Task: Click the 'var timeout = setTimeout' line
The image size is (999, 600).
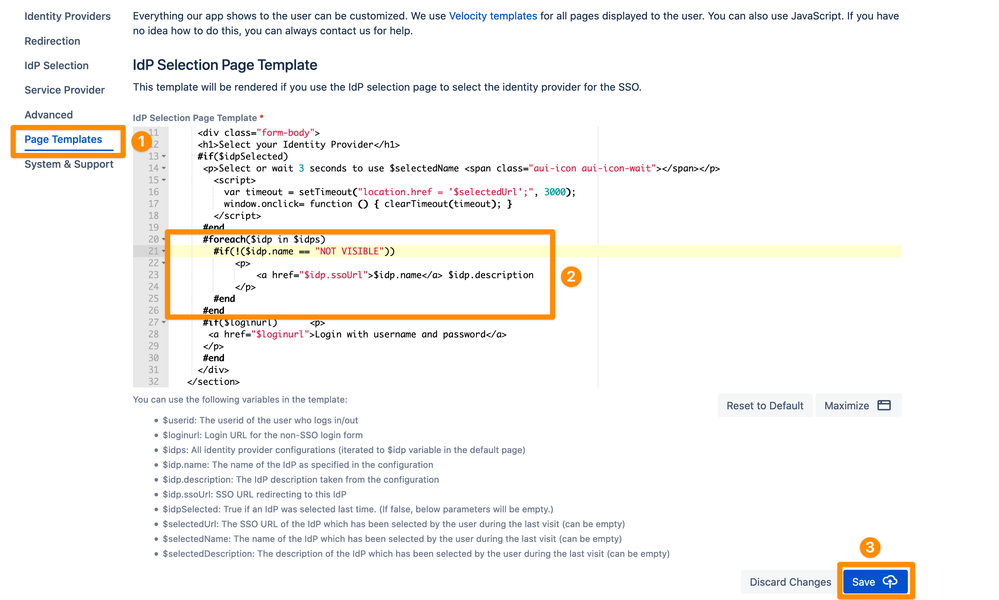Action: tap(399, 192)
